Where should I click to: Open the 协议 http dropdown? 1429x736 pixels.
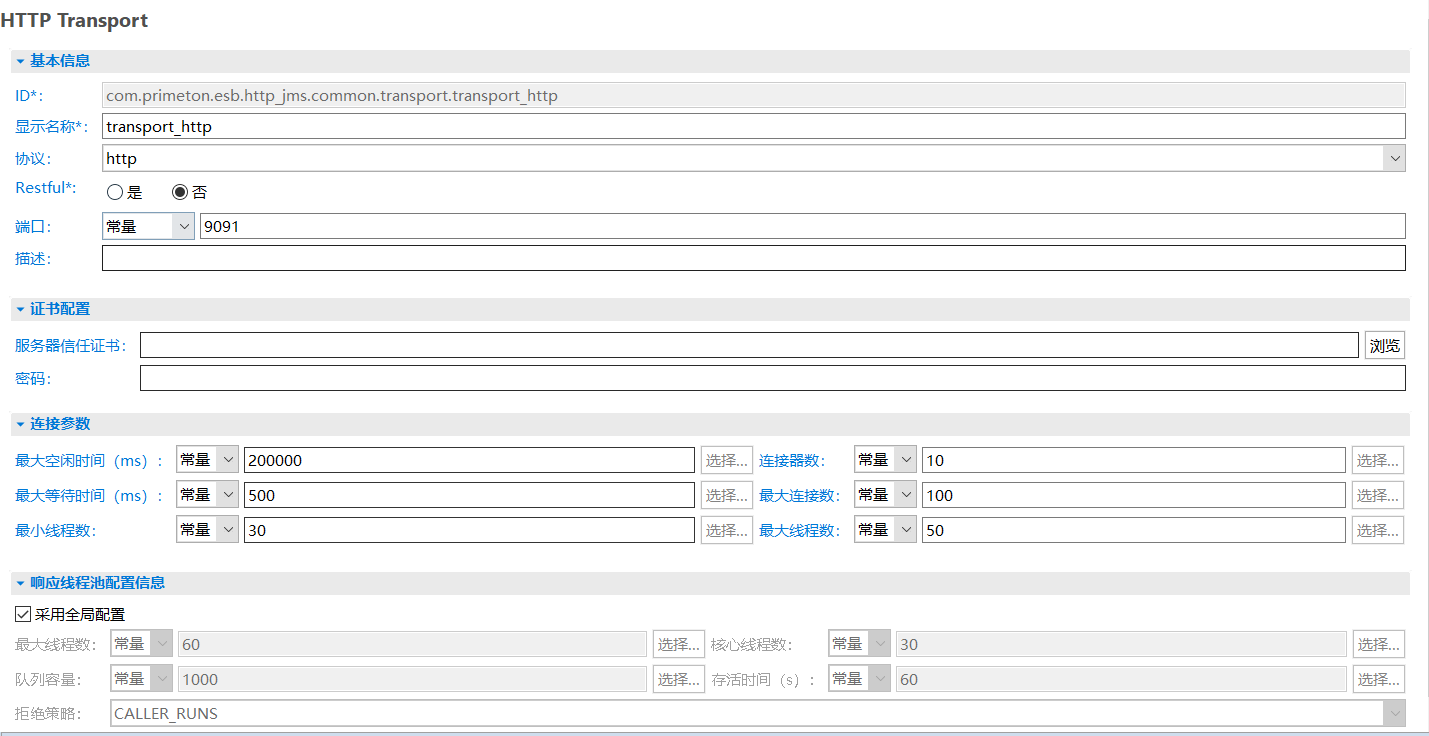[x=1394, y=158]
